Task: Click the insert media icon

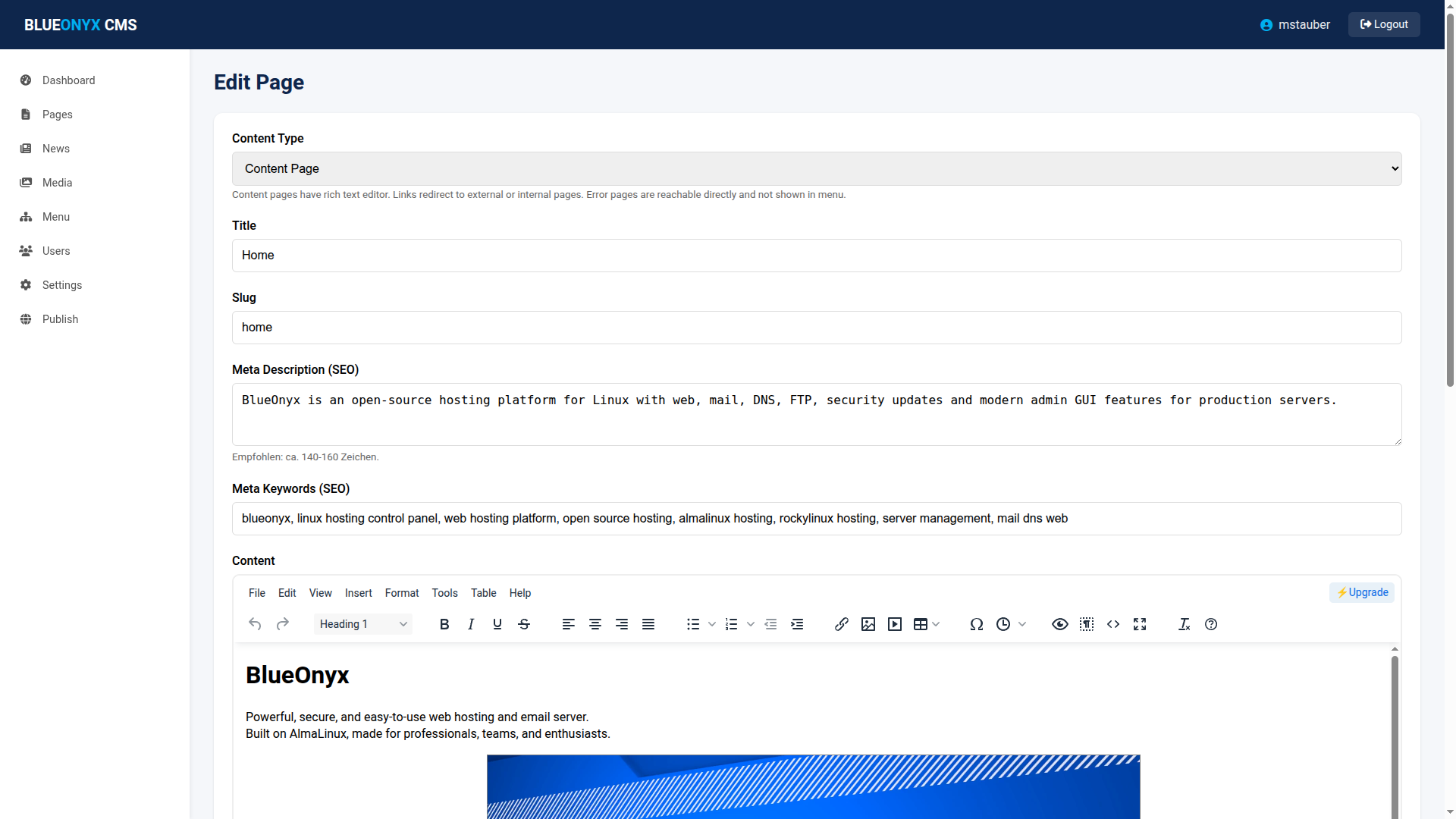Action: point(895,624)
